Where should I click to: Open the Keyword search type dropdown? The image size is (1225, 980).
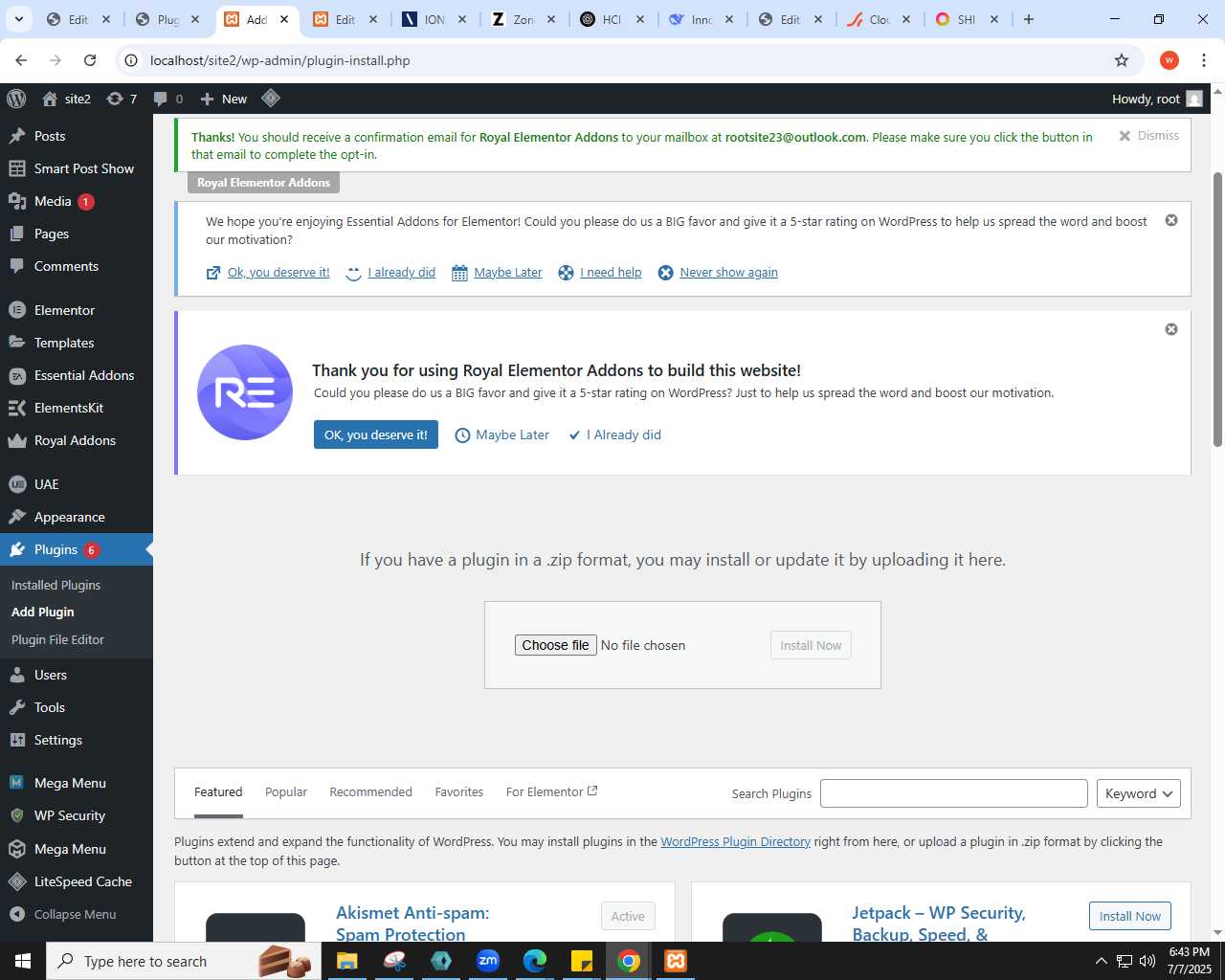(1139, 793)
